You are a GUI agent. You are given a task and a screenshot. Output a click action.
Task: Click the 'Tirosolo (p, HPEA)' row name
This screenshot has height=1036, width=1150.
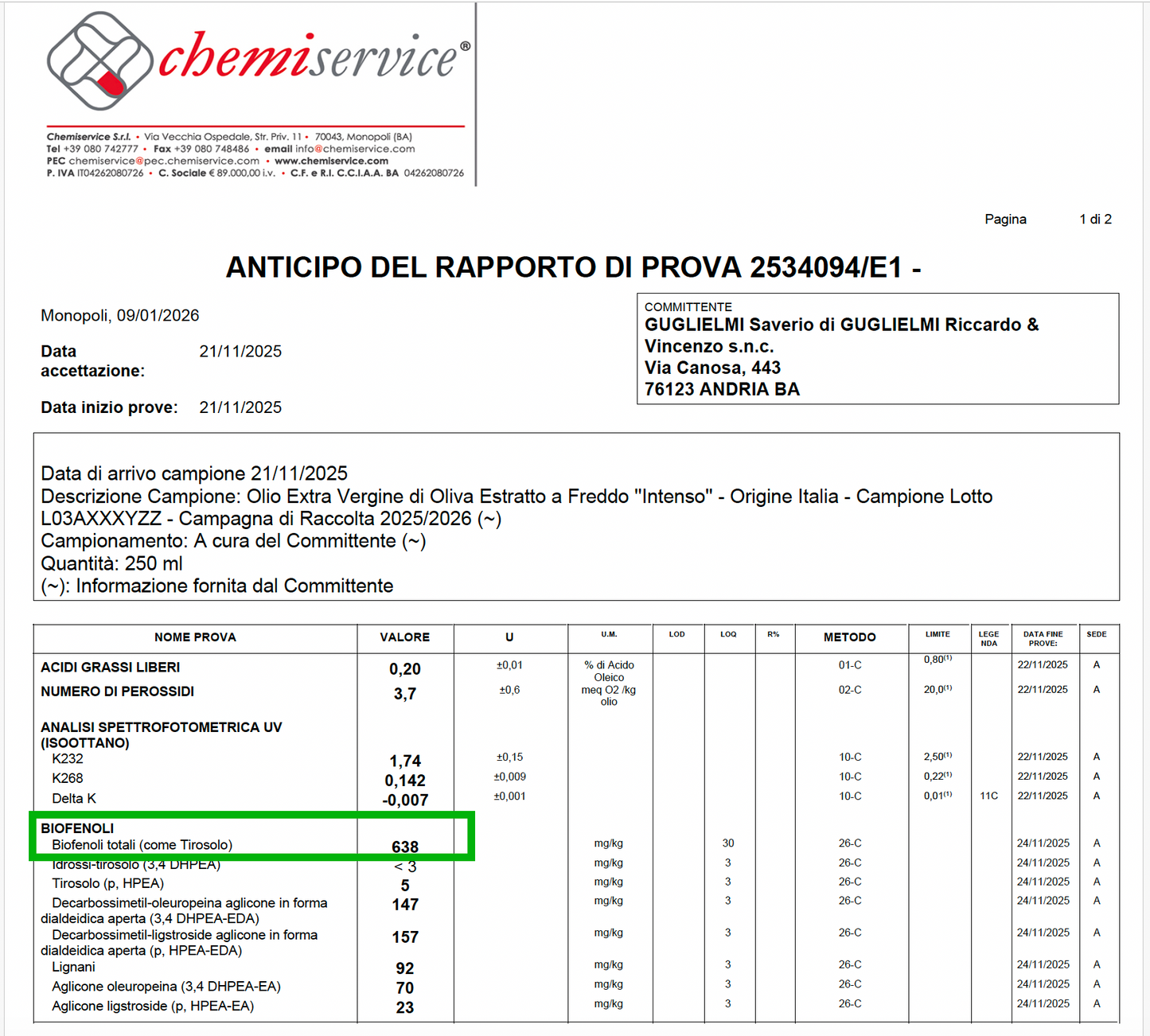pos(108,883)
